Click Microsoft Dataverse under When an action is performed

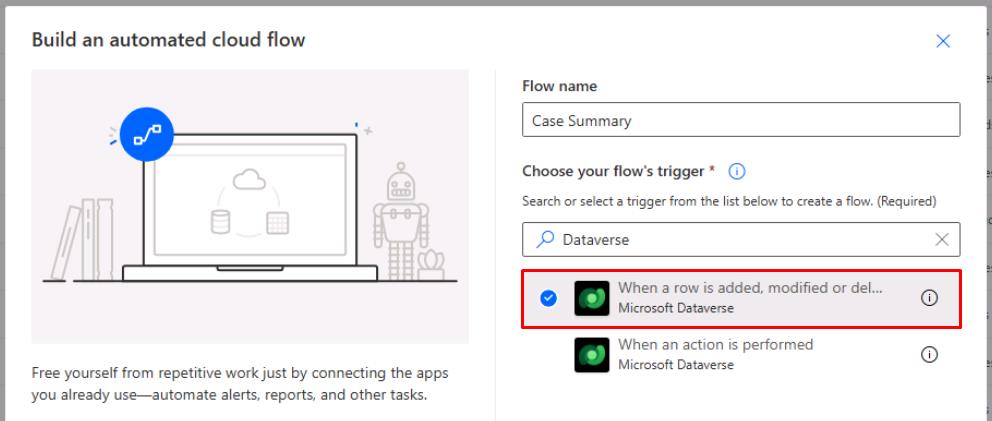pyautogui.click(x=676, y=365)
